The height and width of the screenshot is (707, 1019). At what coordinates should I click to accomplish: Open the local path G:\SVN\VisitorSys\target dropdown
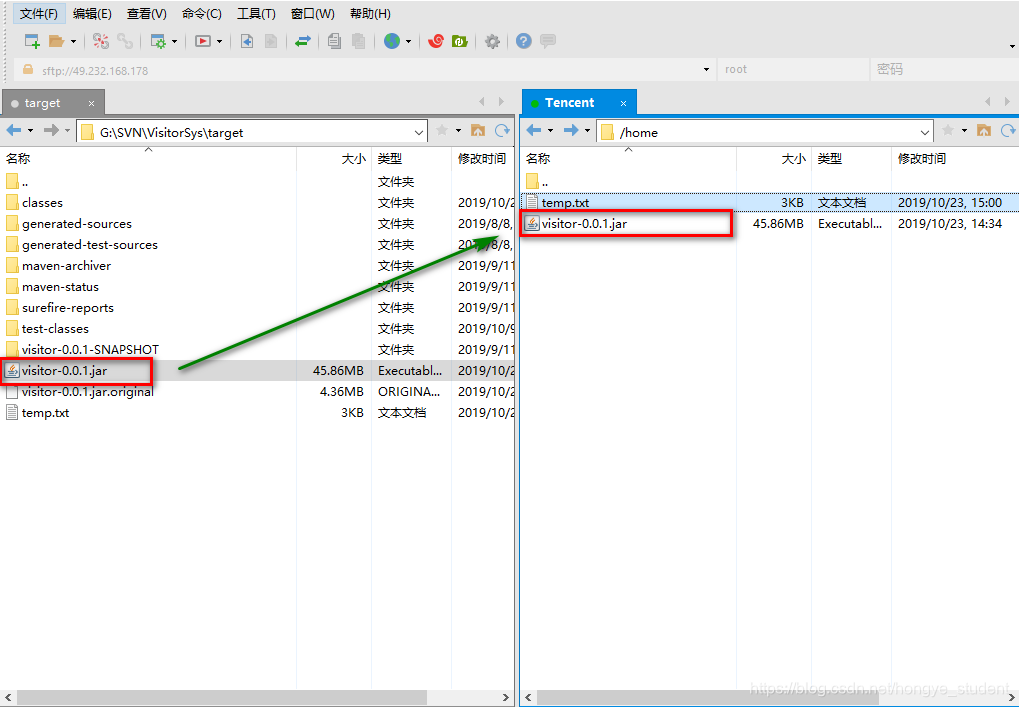[419, 133]
